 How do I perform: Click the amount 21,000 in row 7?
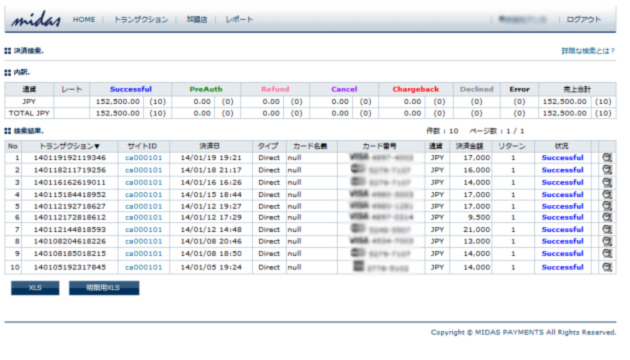(x=477, y=229)
